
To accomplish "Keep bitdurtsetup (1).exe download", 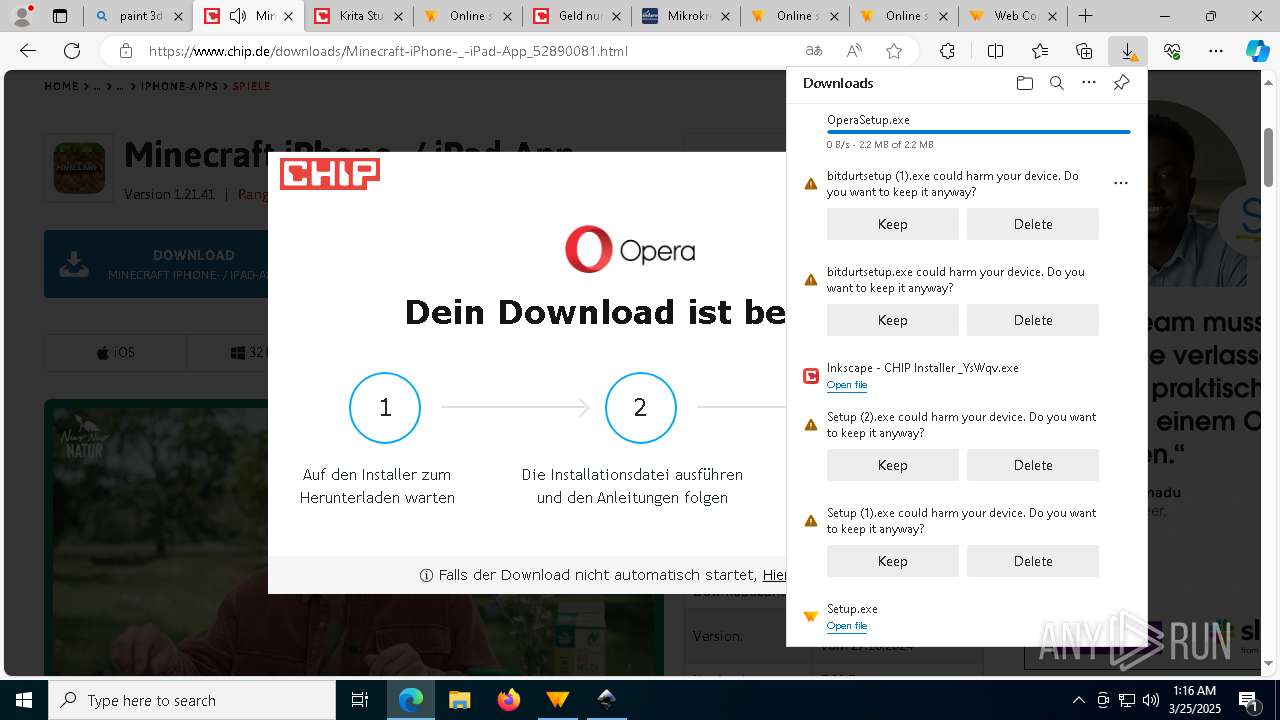I will 893,224.
